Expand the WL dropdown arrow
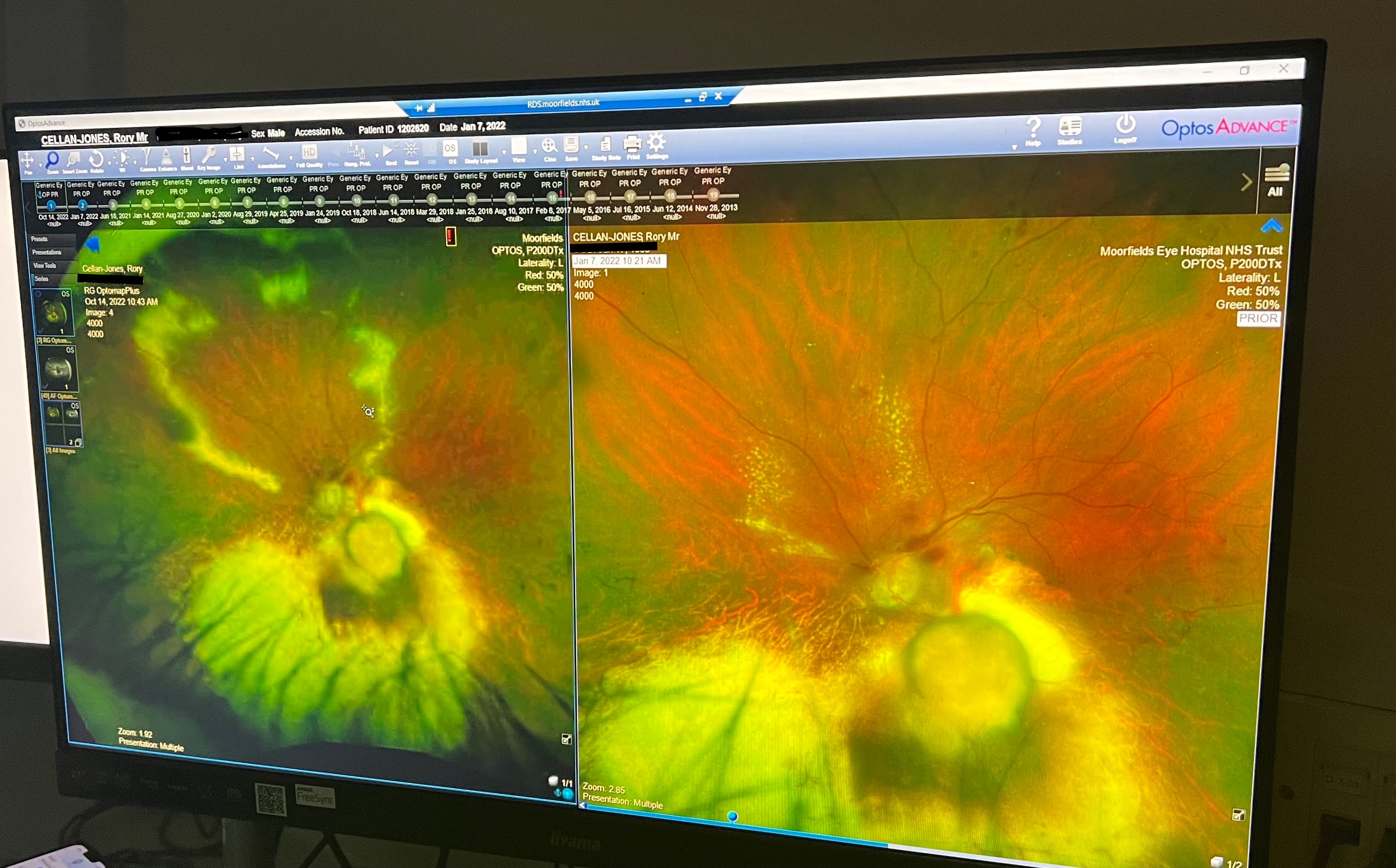 coord(135,163)
